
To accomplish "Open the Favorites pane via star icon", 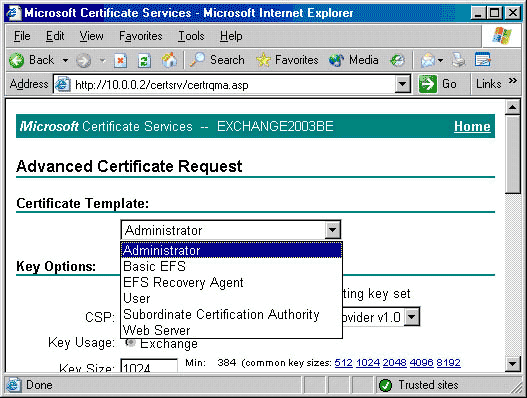I will [x=287, y=60].
